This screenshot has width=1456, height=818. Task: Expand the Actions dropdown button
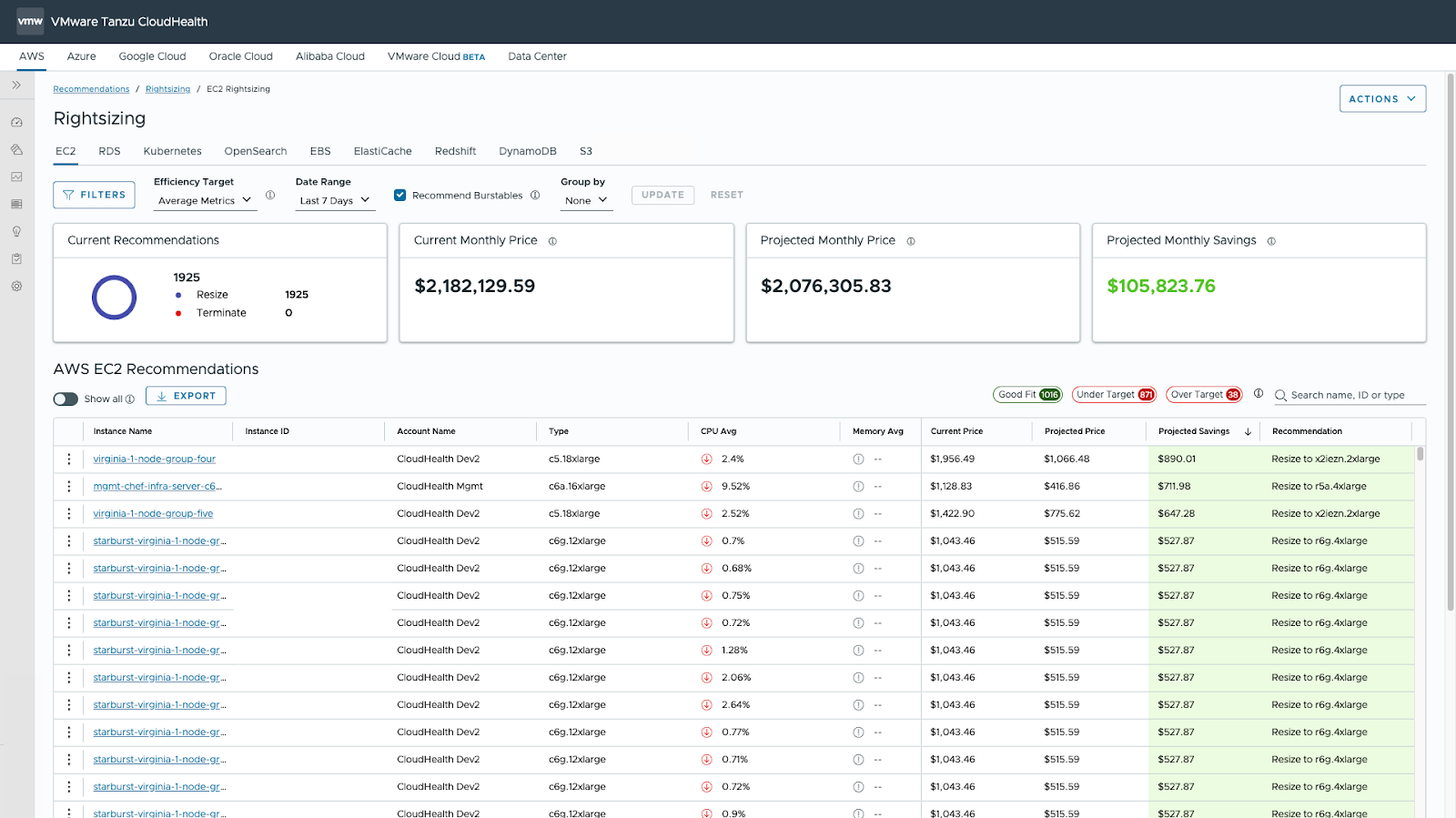(1381, 98)
